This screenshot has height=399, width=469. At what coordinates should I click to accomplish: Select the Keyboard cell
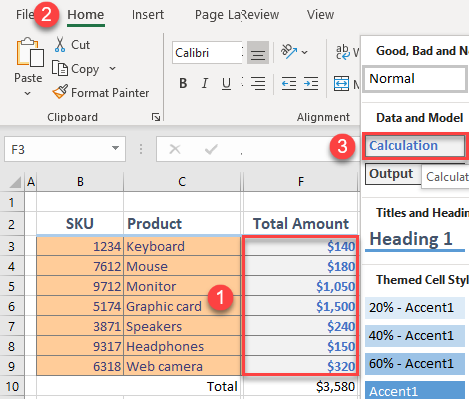(x=182, y=246)
